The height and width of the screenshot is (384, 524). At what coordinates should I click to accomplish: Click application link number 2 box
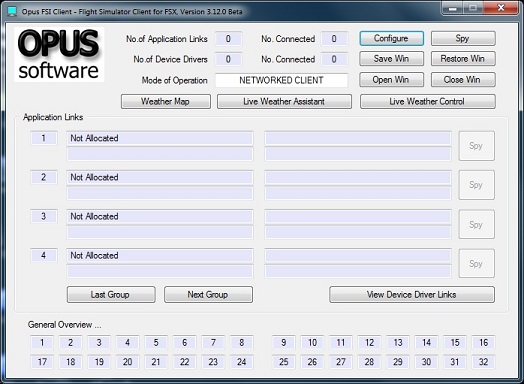pyautogui.click(x=44, y=177)
